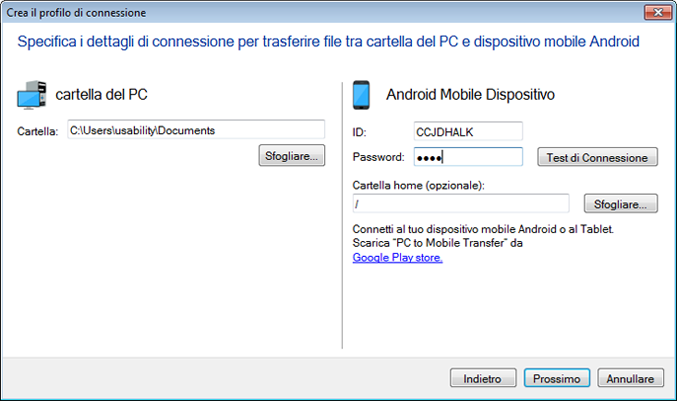Focus the Password input field
677x401 pixels.
coord(467,157)
